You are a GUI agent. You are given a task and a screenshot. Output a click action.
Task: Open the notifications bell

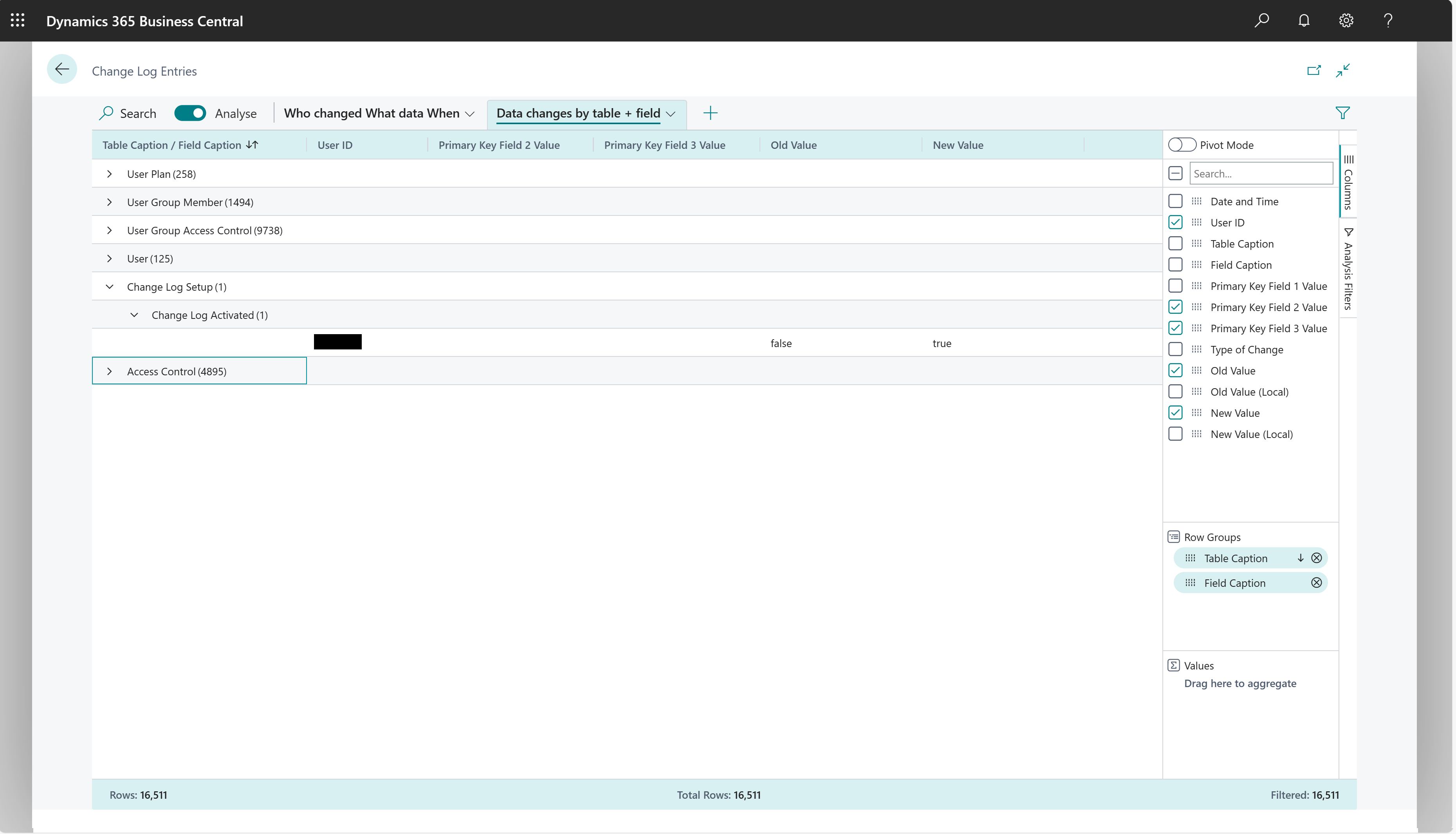click(x=1304, y=21)
